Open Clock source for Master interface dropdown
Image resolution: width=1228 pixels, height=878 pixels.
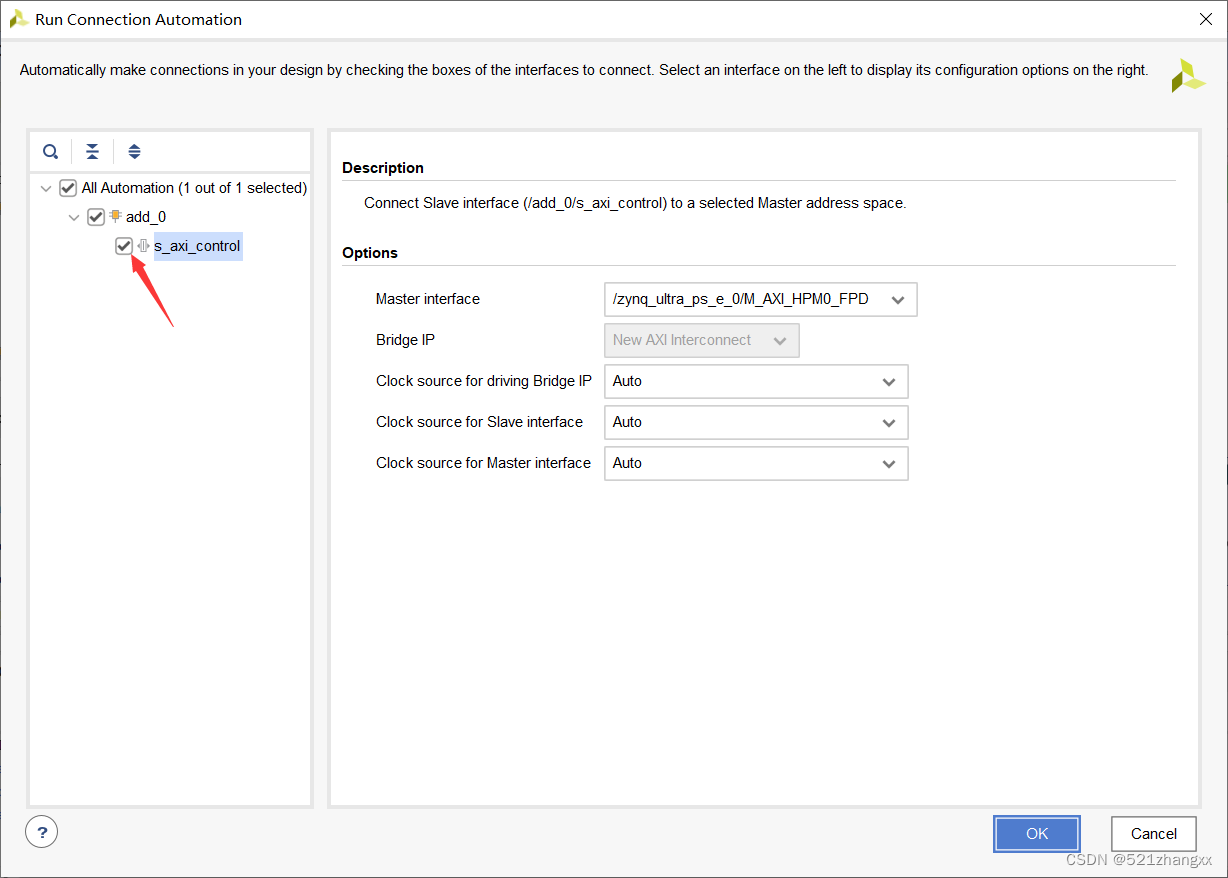tap(756, 463)
